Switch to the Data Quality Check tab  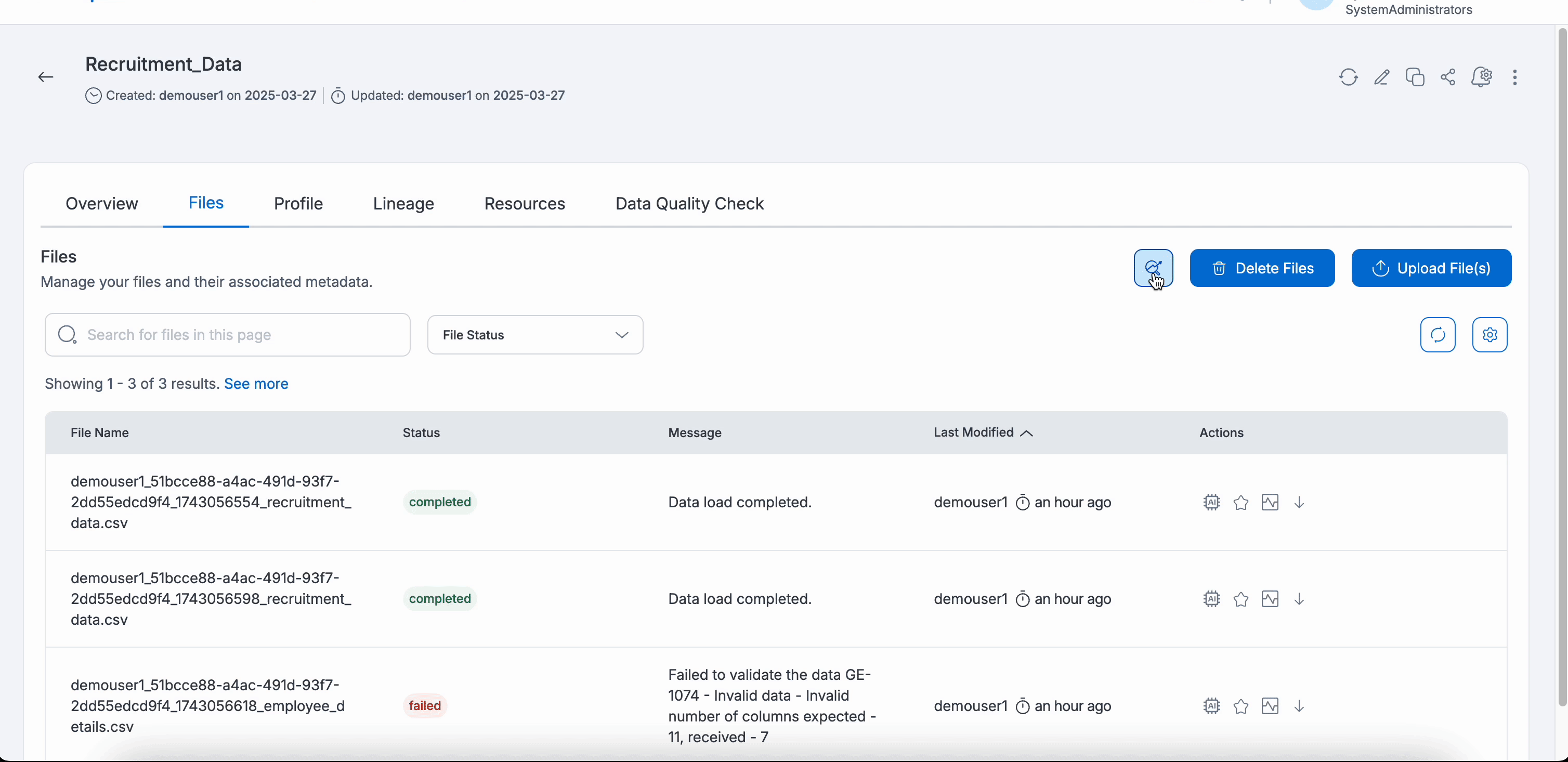click(689, 203)
